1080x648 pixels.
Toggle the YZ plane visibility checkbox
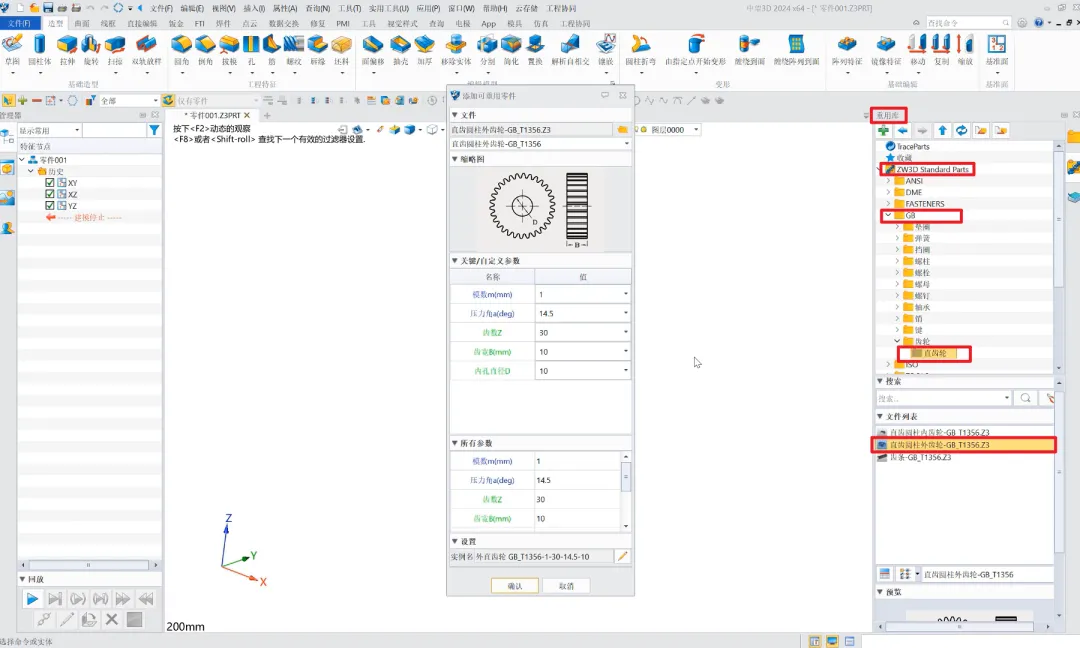(x=50, y=206)
